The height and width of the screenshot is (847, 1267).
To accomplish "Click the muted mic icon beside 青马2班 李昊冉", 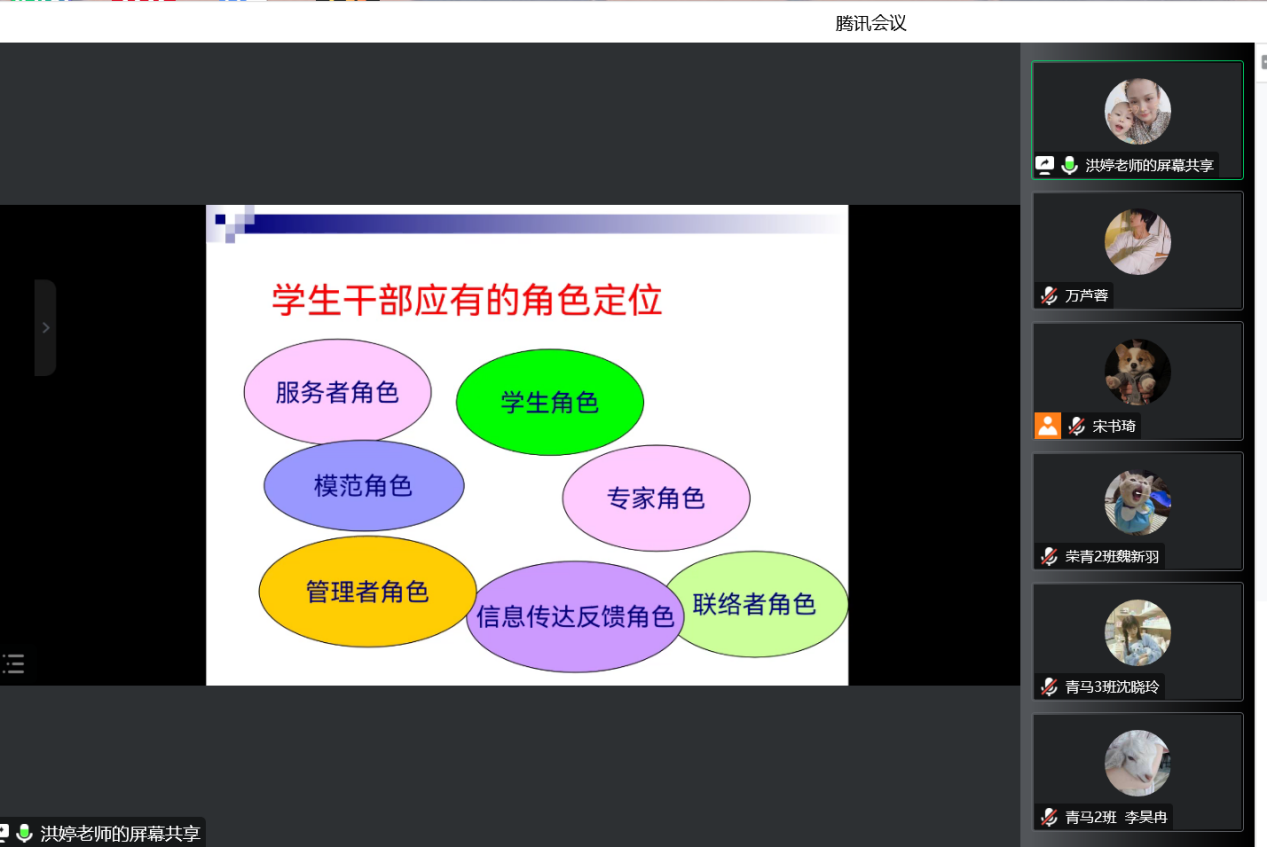I will tap(1049, 817).
